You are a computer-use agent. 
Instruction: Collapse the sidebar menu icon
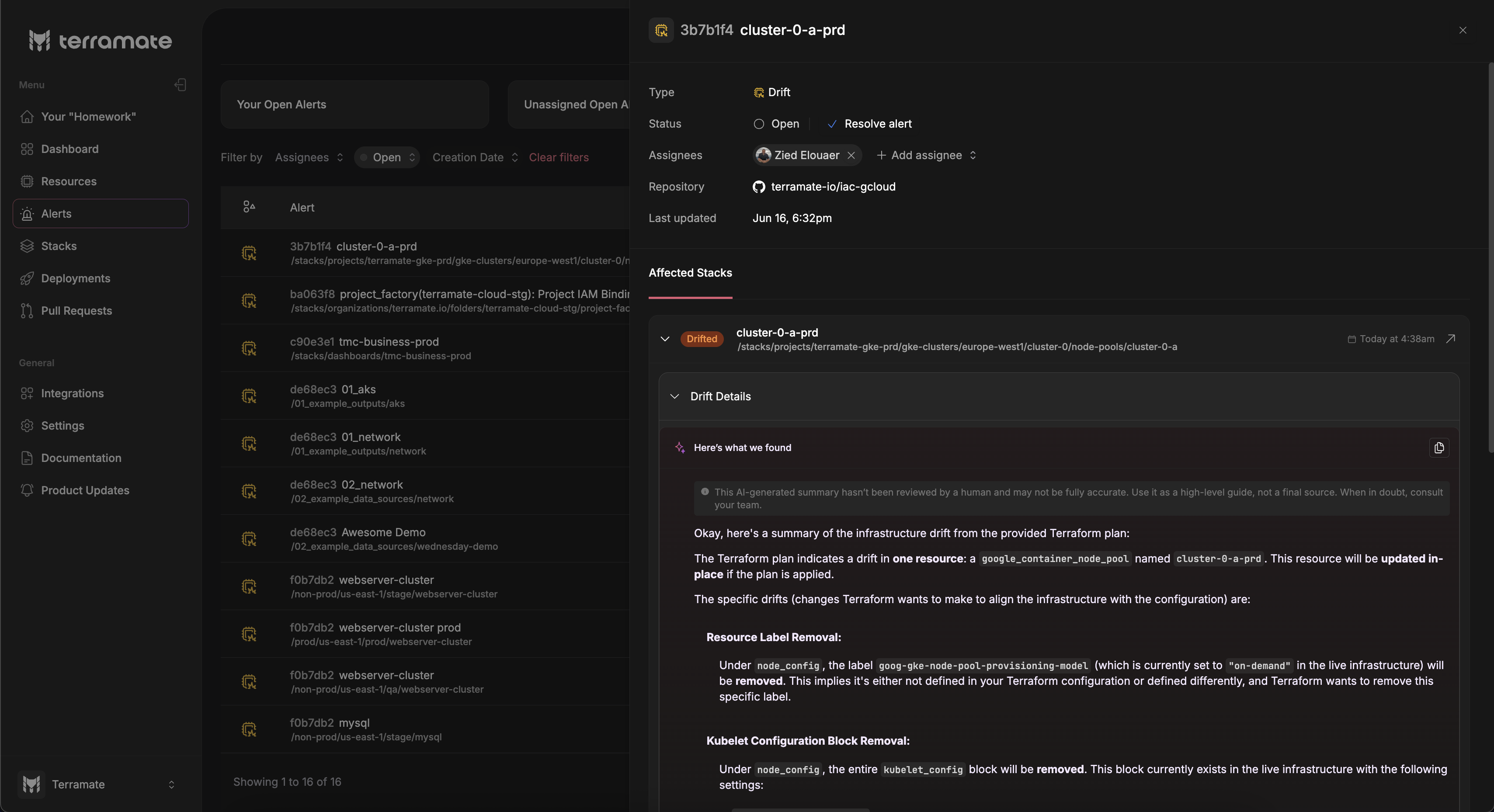click(181, 85)
